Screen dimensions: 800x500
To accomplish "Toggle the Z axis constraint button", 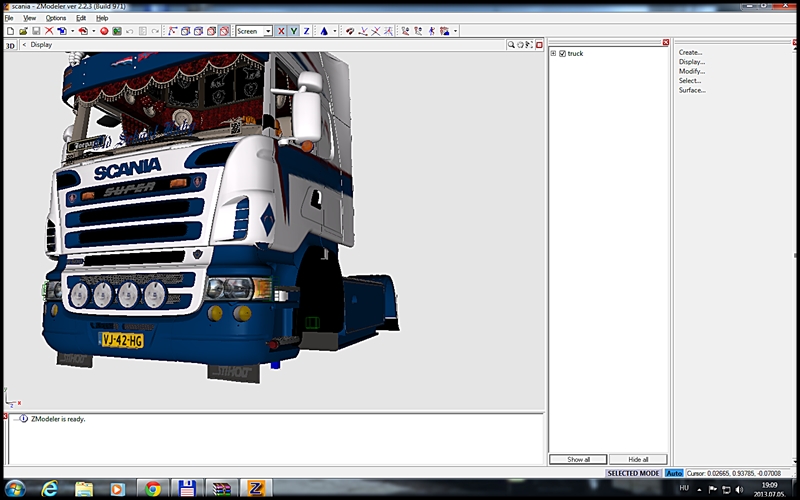I will point(307,31).
